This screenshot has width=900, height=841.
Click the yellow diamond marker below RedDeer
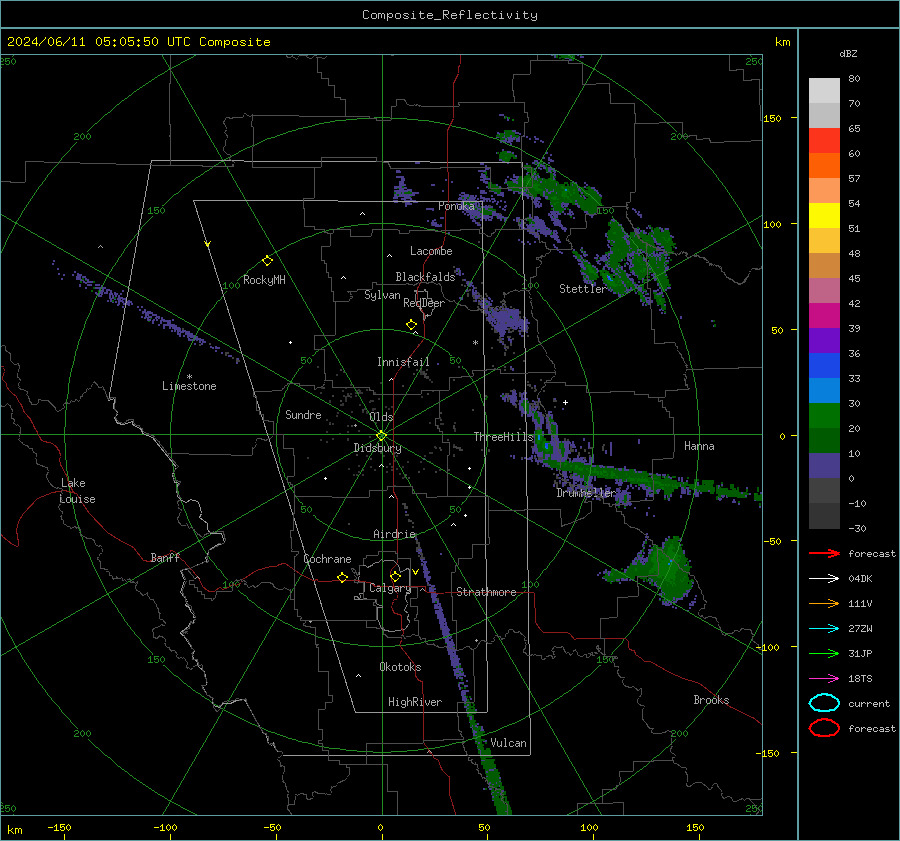point(412,325)
